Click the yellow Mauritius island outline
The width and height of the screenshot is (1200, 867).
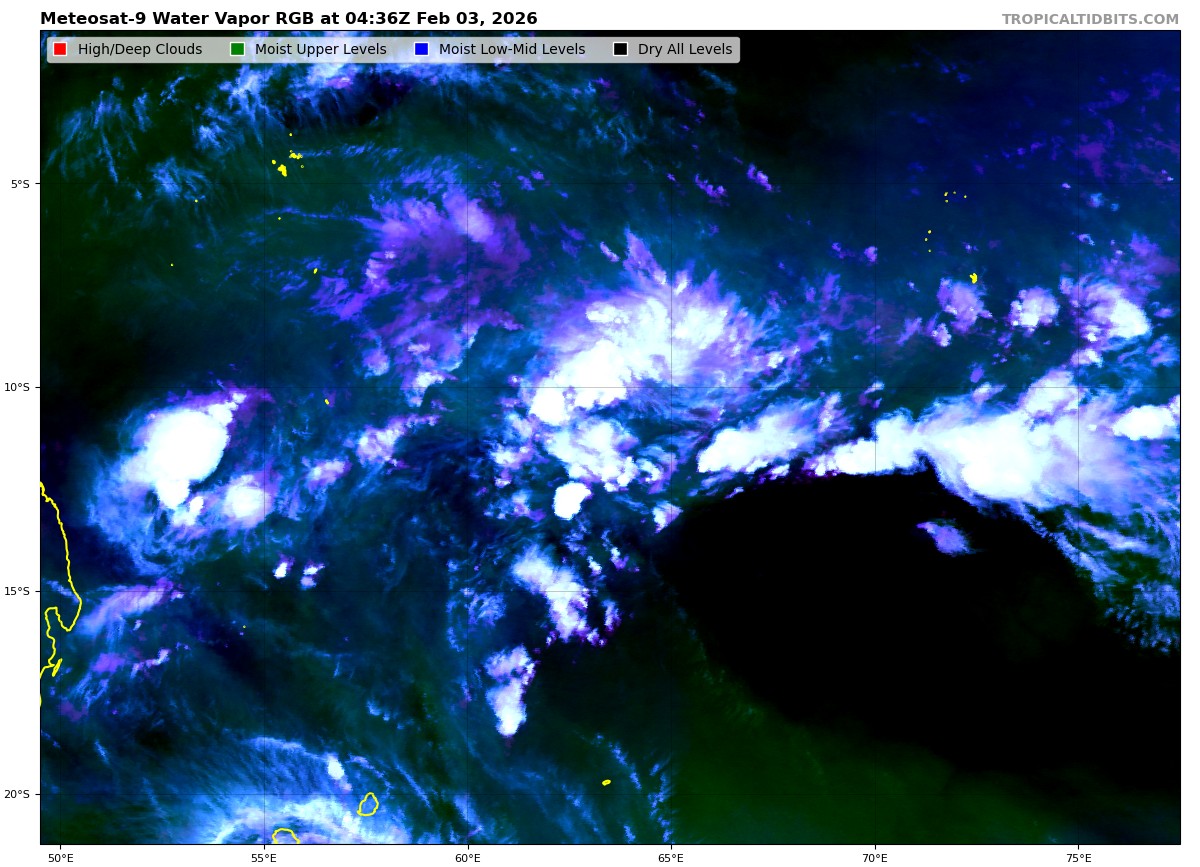(x=368, y=804)
